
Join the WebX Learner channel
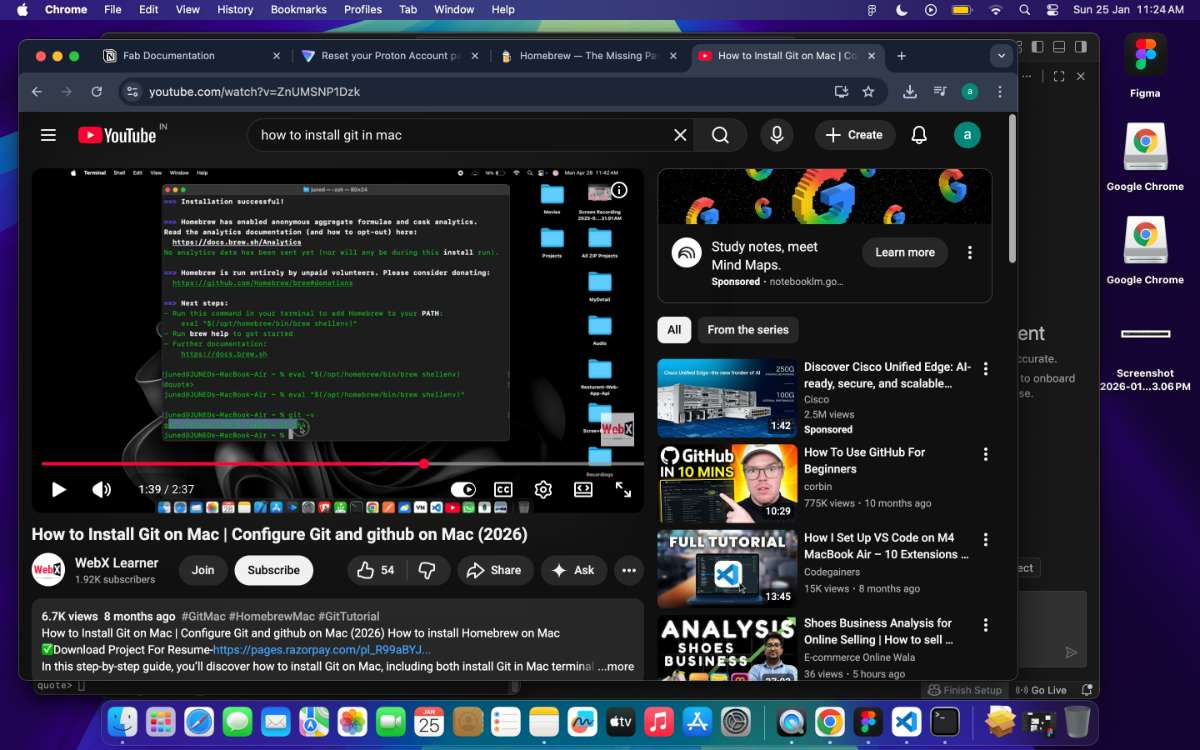203,570
